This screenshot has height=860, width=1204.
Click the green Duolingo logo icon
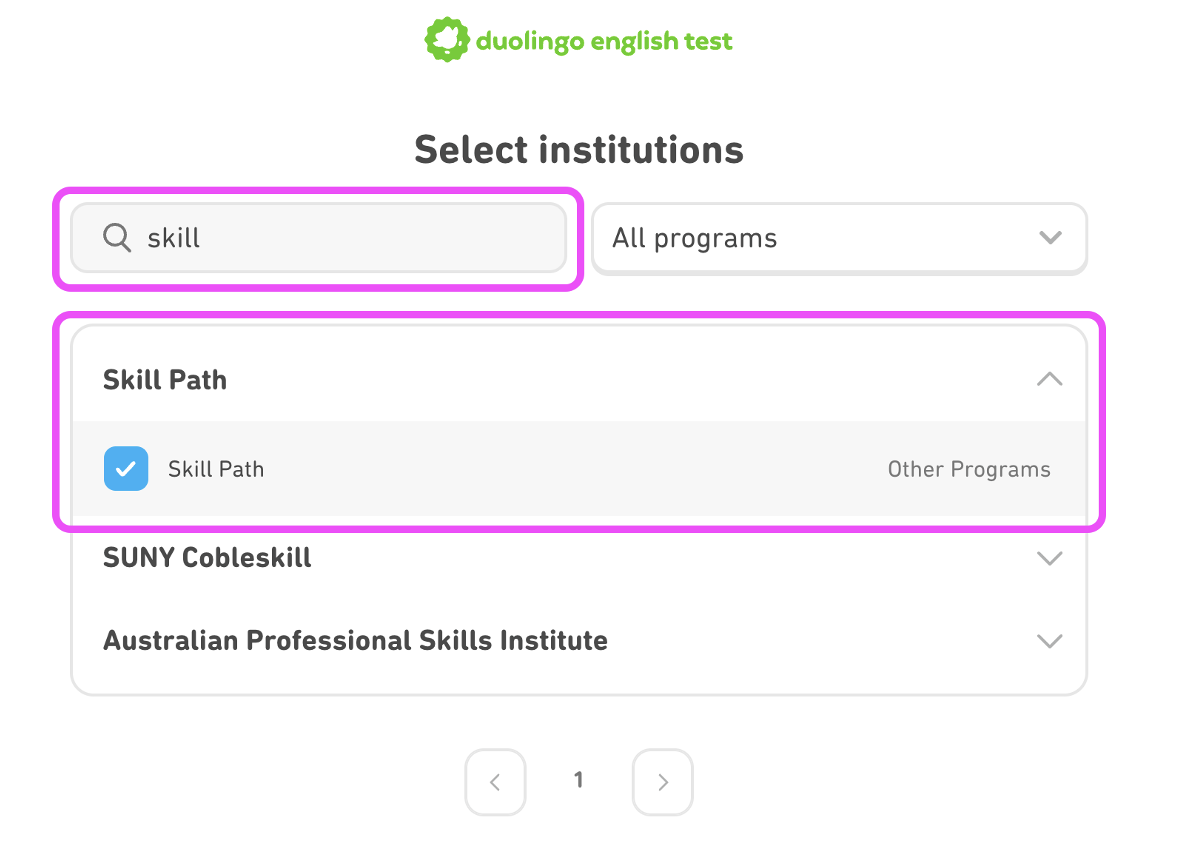pyautogui.click(x=447, y=41)
